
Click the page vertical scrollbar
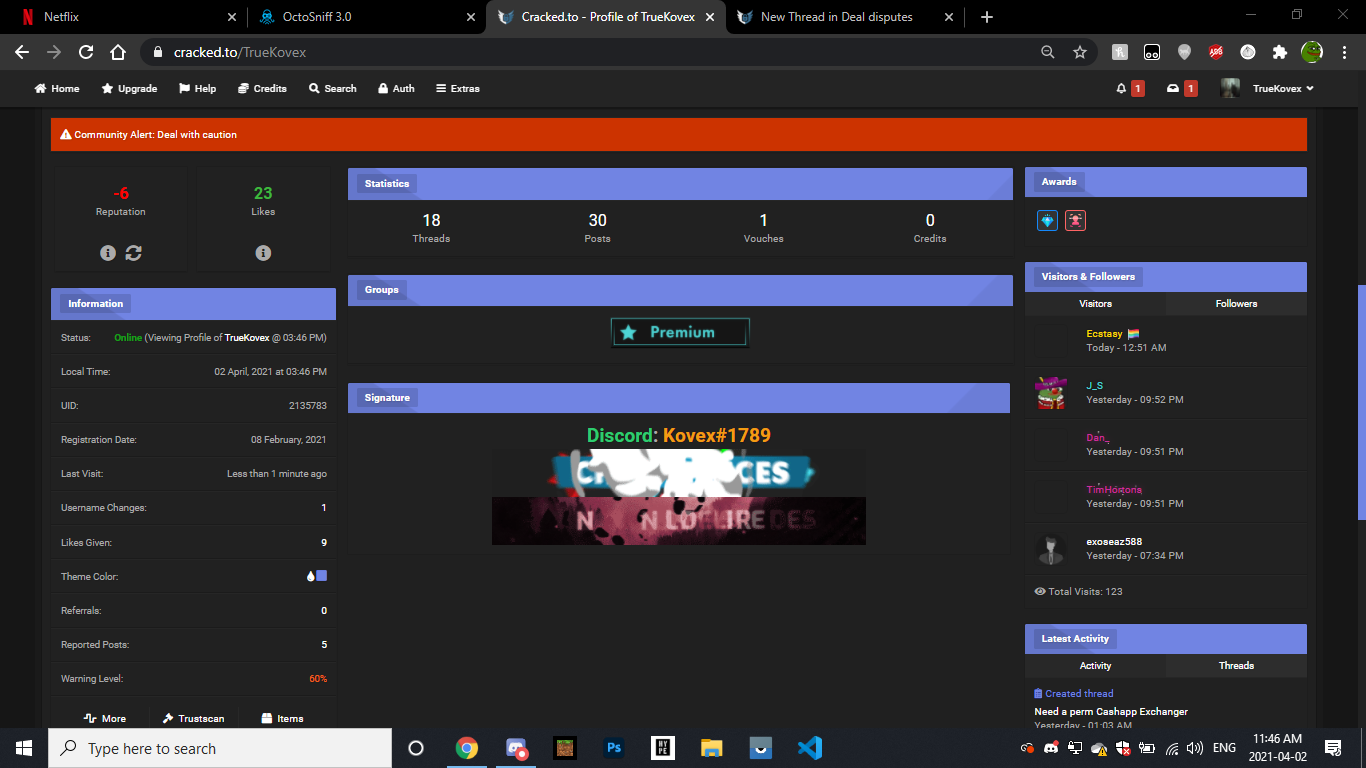(1361, 402)
